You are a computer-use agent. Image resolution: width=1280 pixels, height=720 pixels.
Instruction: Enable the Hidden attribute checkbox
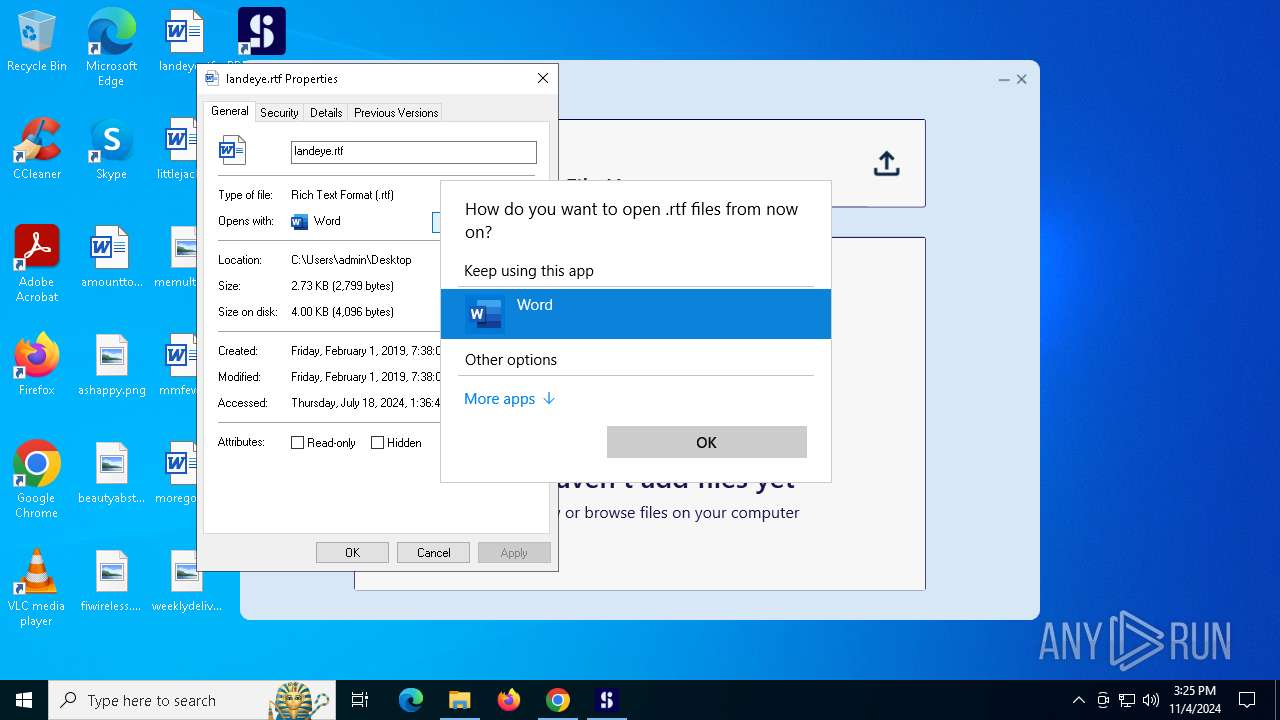[377, 443]
